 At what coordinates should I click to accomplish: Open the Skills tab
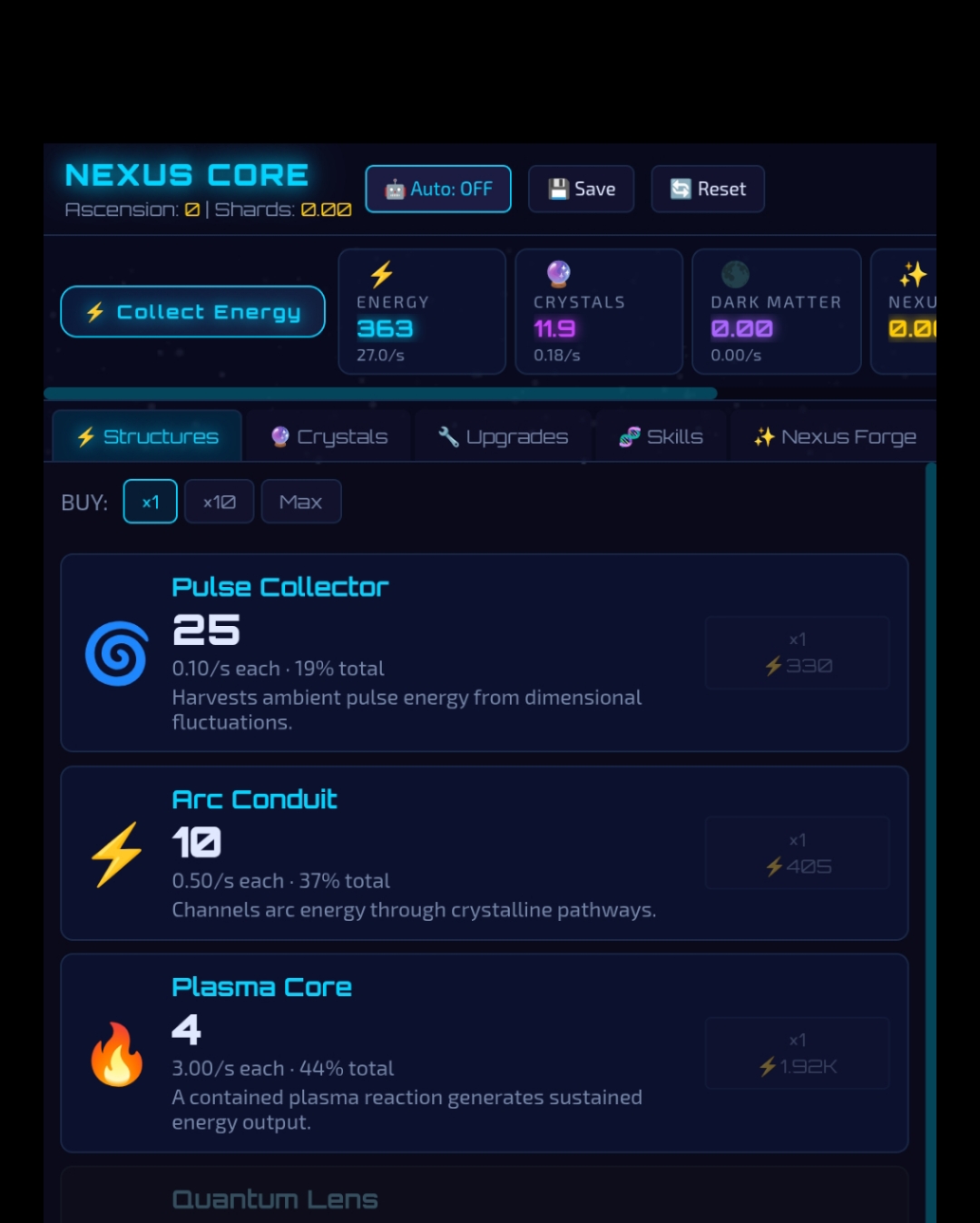tap(661, 436)
